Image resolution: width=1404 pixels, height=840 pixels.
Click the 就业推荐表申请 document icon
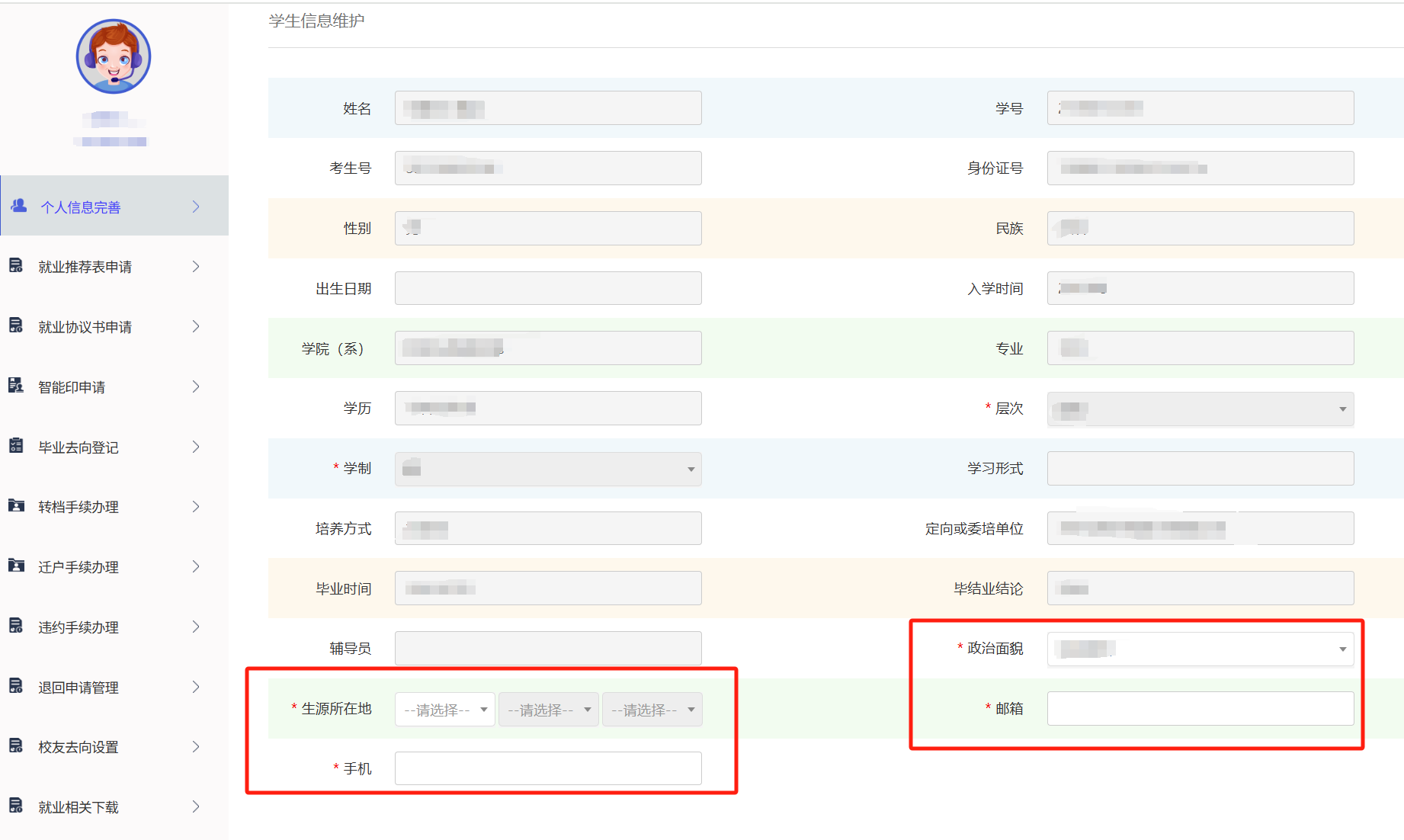tap(16, 266)
